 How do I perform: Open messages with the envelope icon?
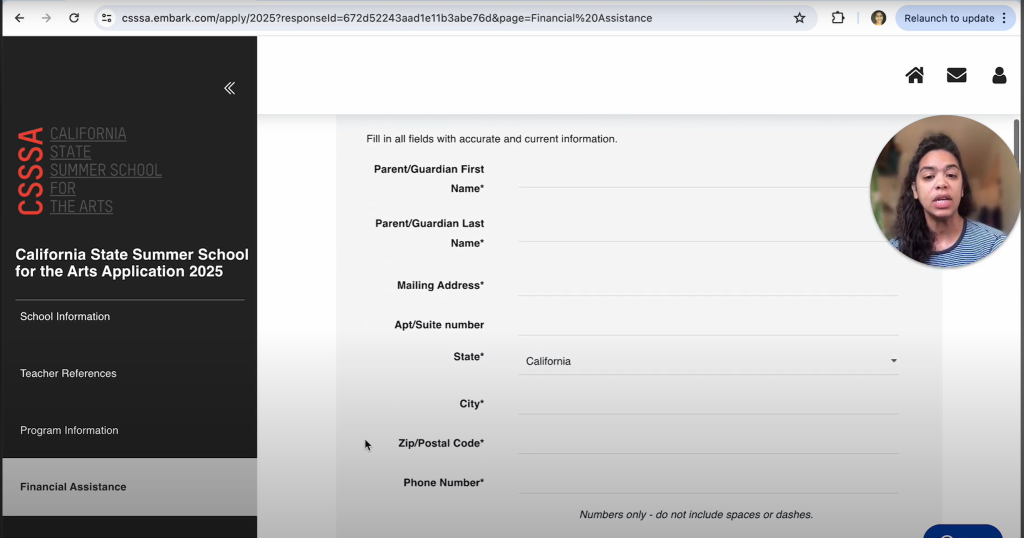[956, 75]
